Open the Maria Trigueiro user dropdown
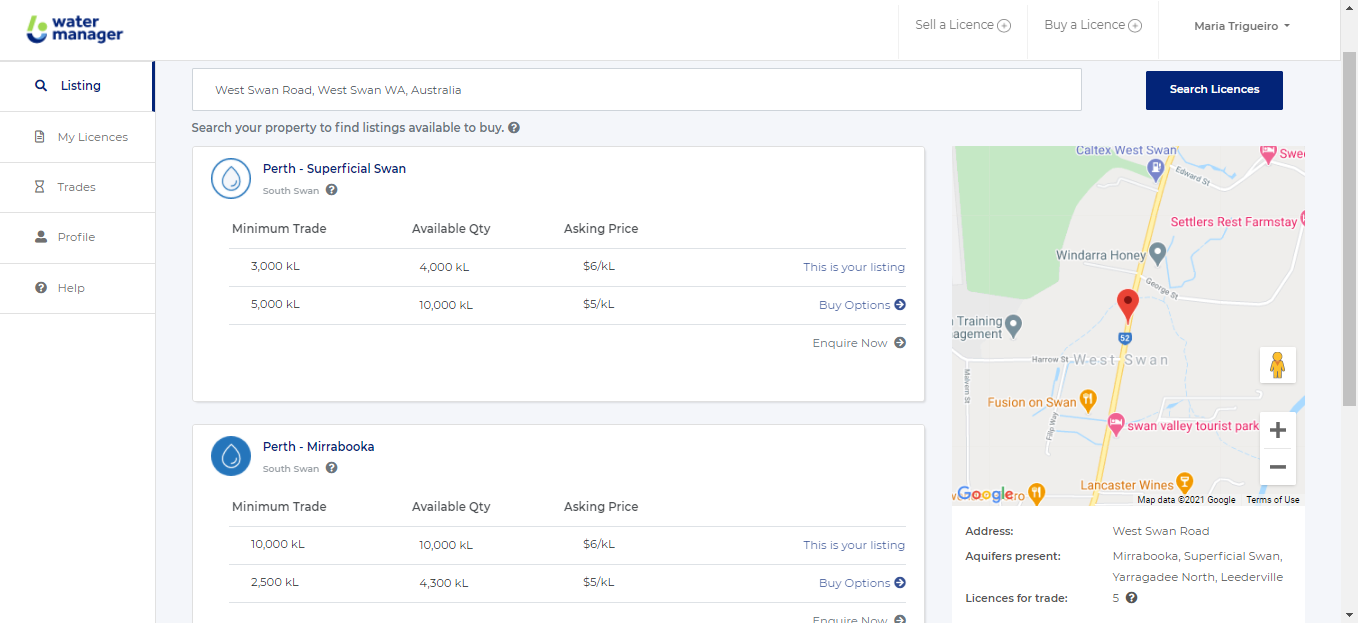The height and width of the screenshot is (623, 1358). pyautogui.click(x=1242, y=26)
